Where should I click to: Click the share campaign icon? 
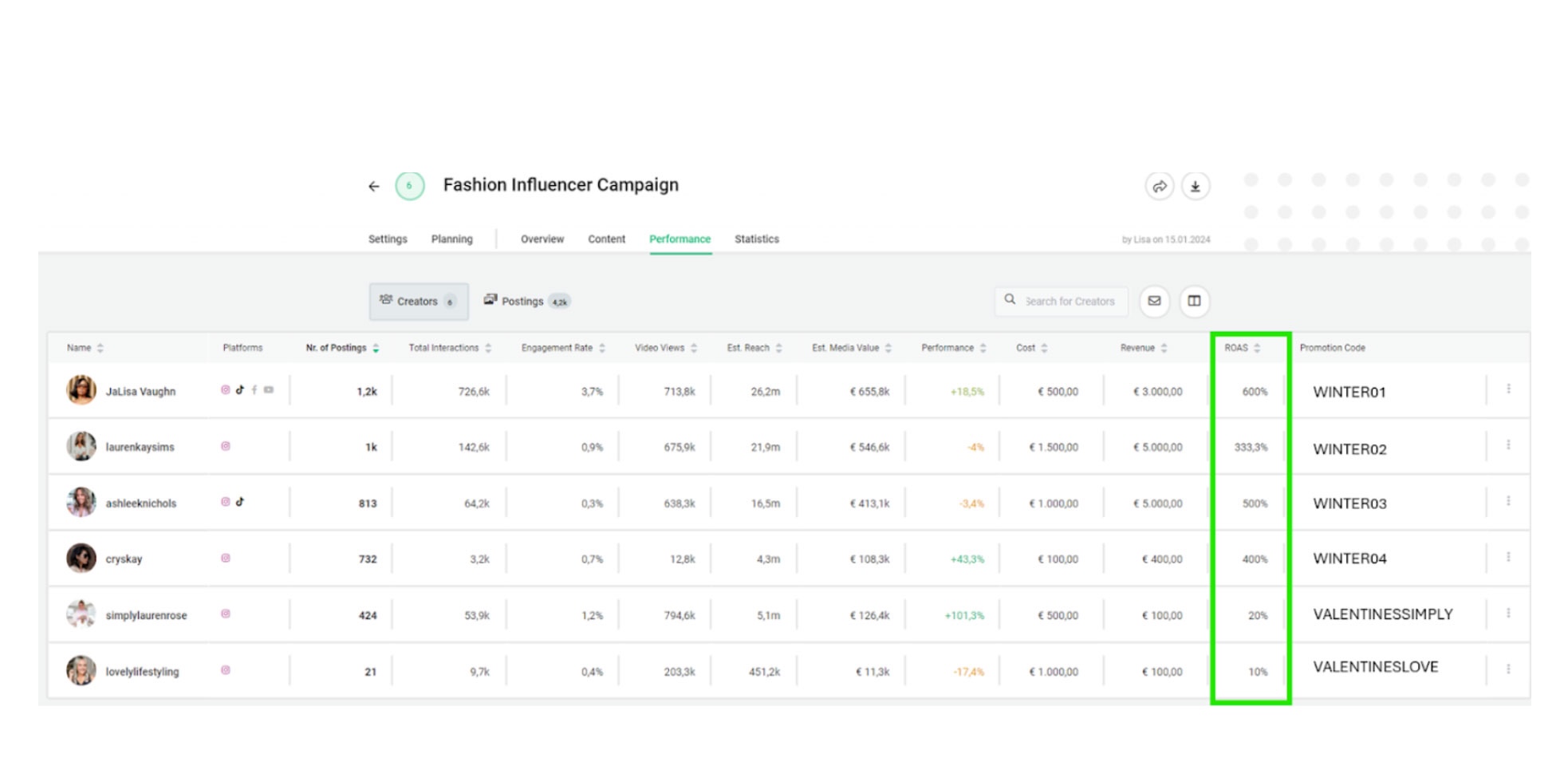1159,187
